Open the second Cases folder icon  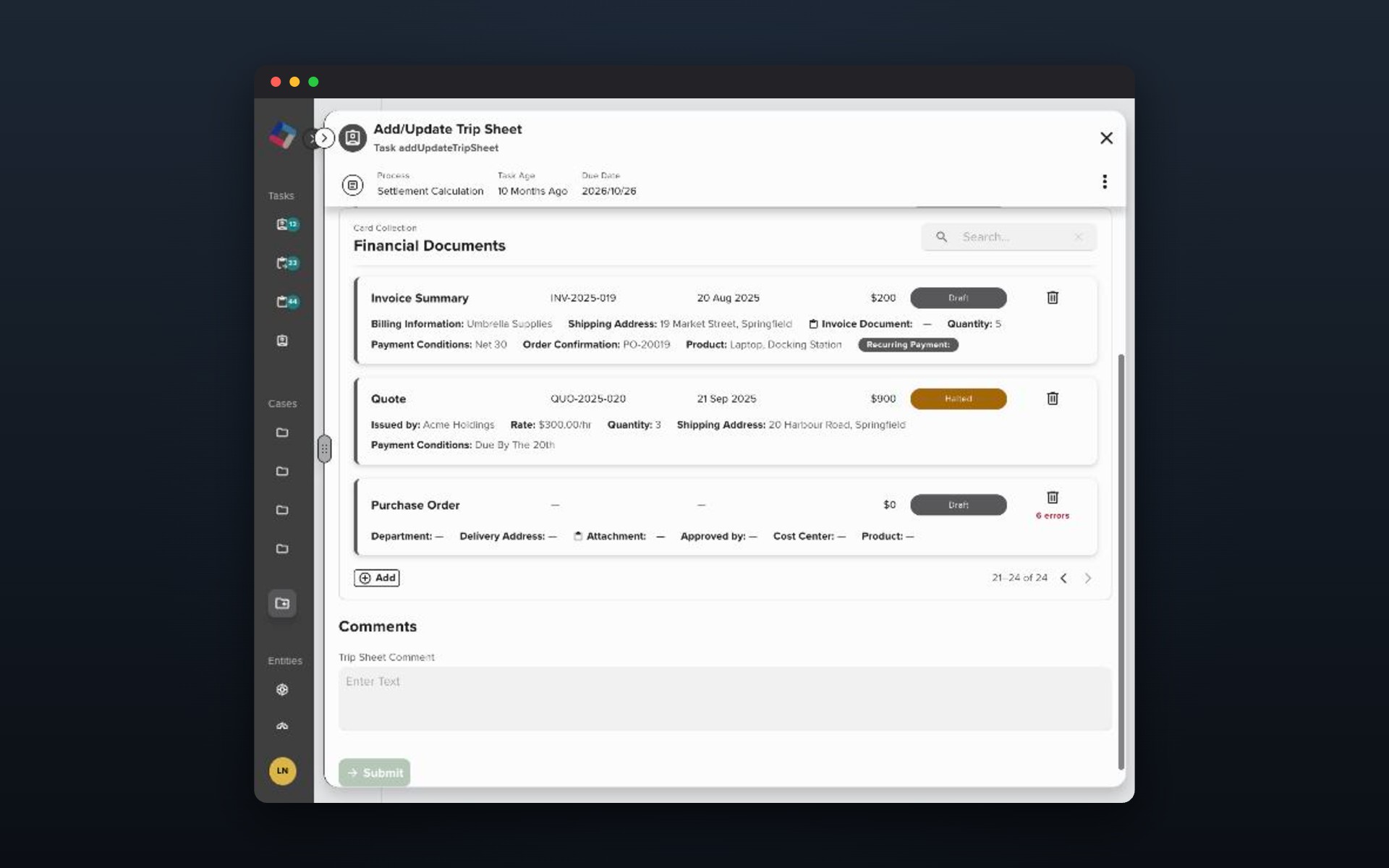(282, 471)
